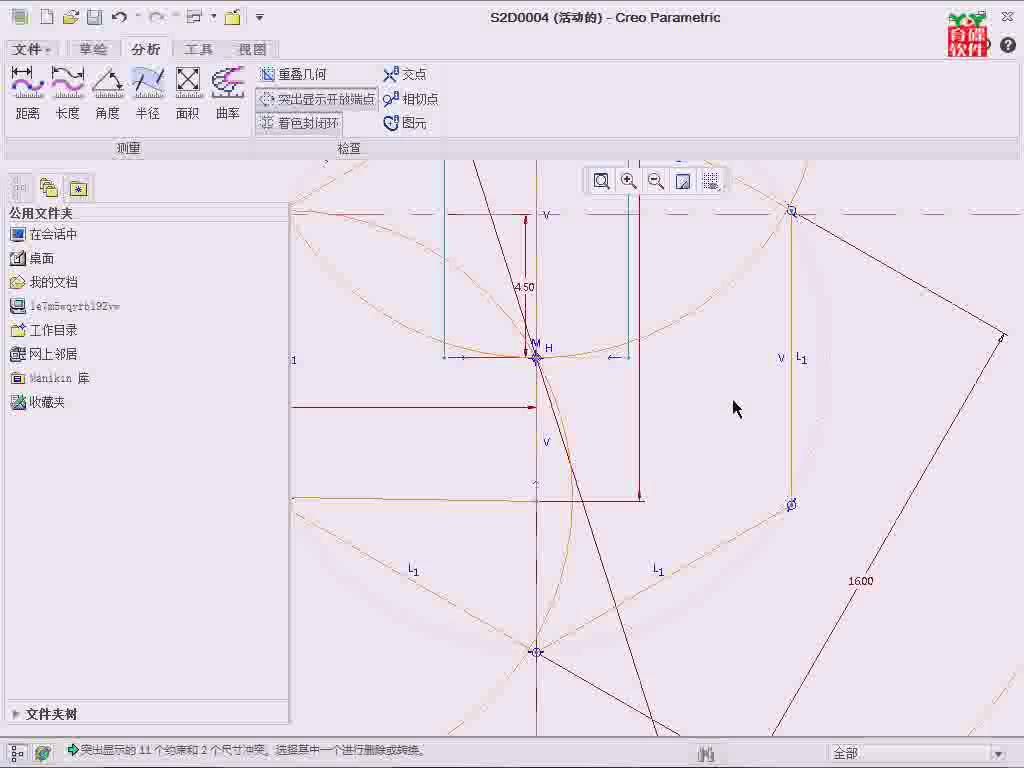Select the 面积 area measure tool
Screen dimensions: 1024x768
(187, 93)
